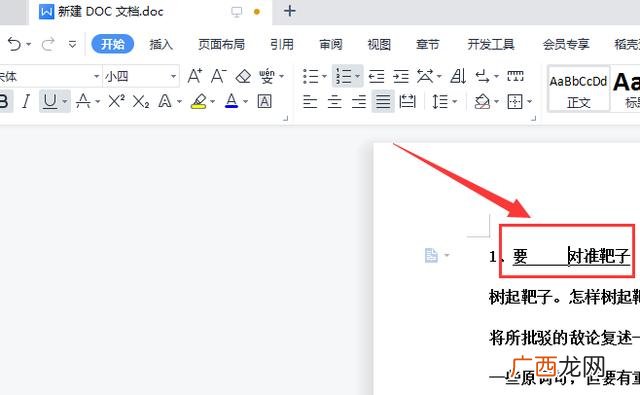The image size is (640, 395).
Task: Select the 正文 style
Action: point(578,89)
